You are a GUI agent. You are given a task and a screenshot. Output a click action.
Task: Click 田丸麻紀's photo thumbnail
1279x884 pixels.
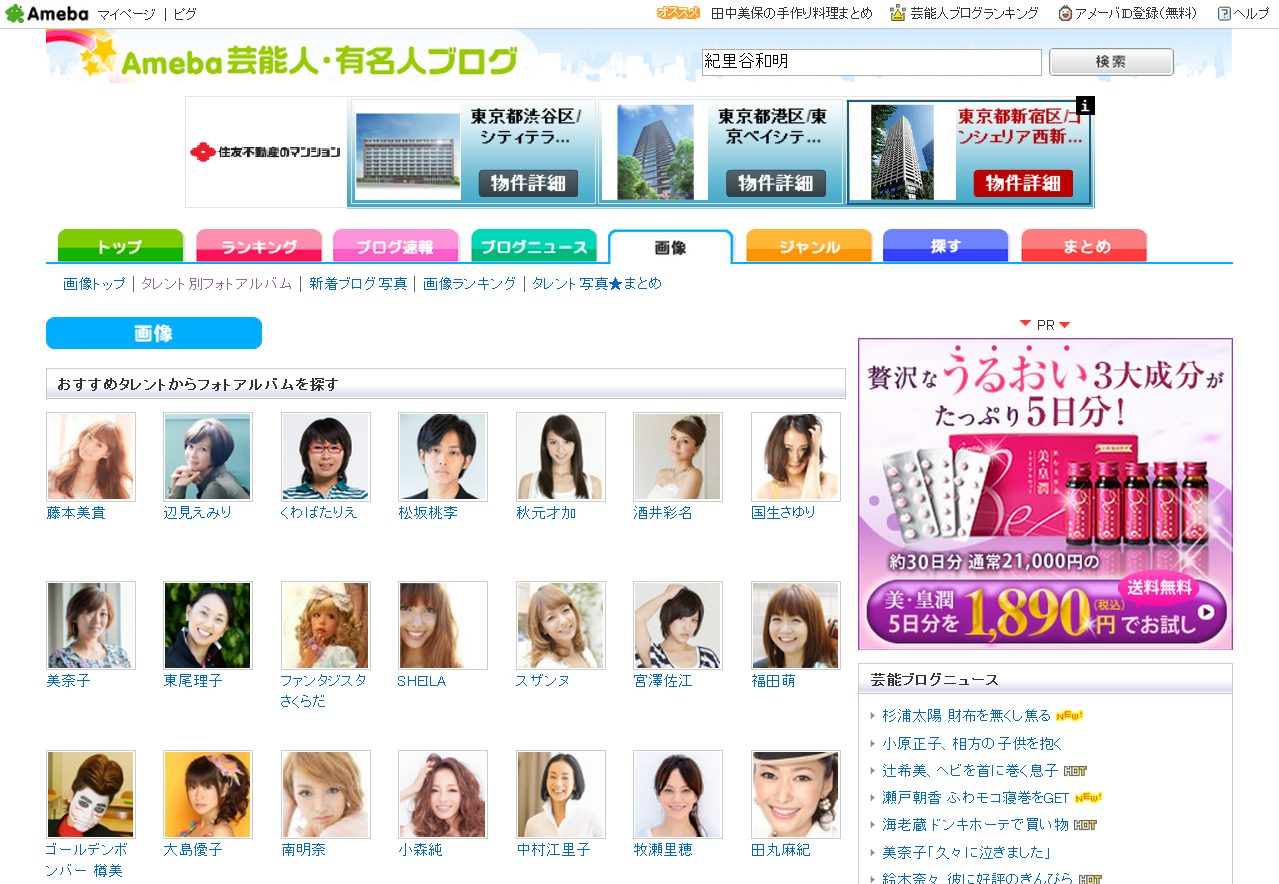click(x=796, y=795)
